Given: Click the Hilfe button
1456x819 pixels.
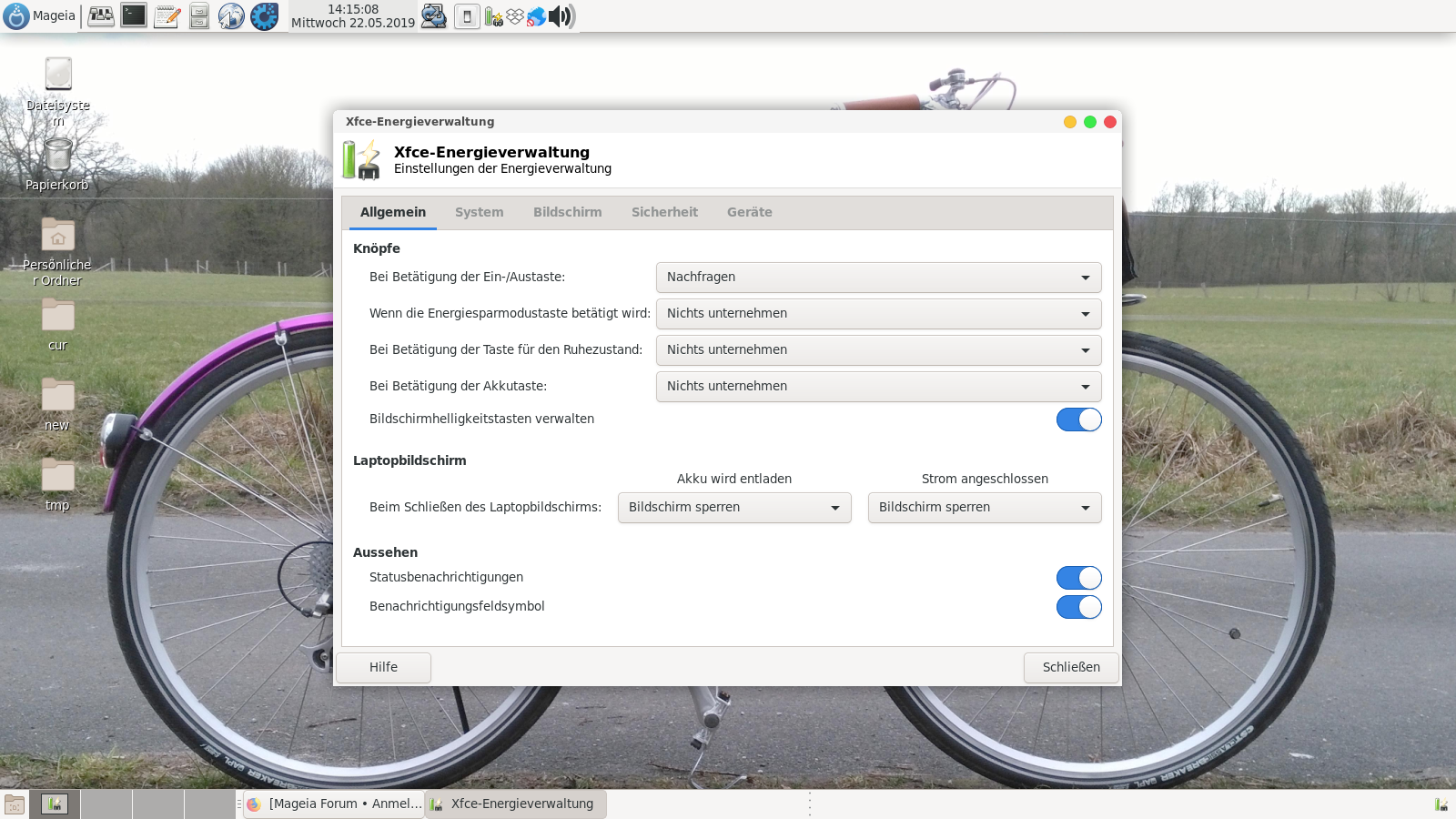Looking at the screenshot, I should [x=383, y=667].
